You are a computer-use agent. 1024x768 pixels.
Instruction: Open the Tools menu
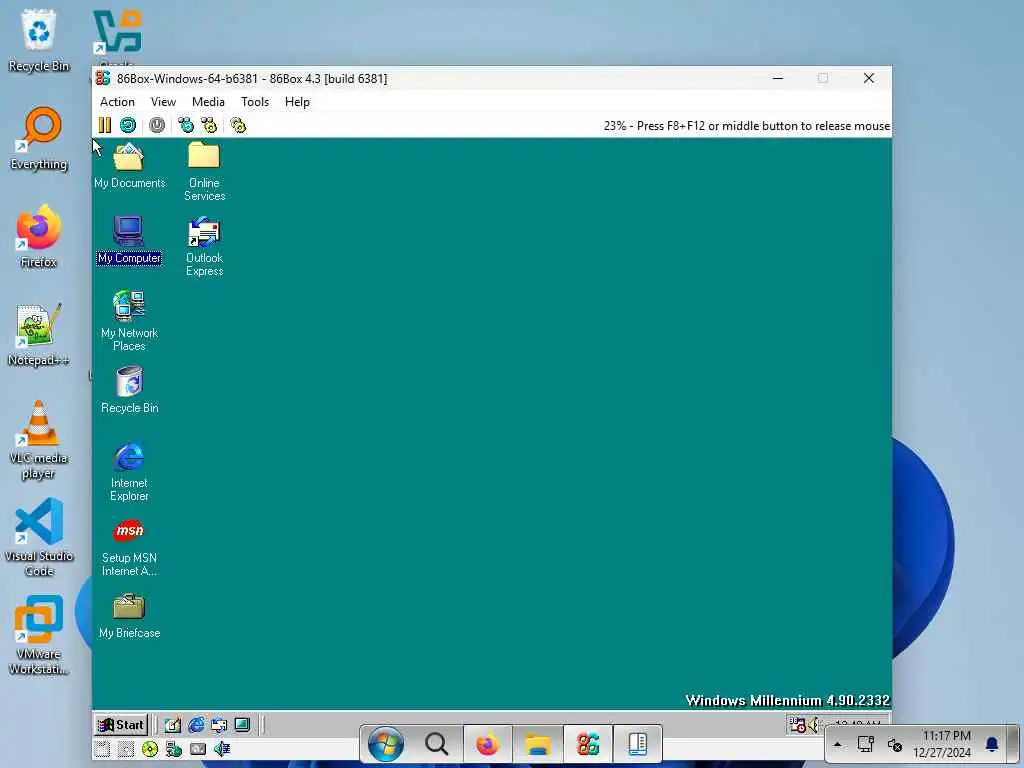coord(255,102)
